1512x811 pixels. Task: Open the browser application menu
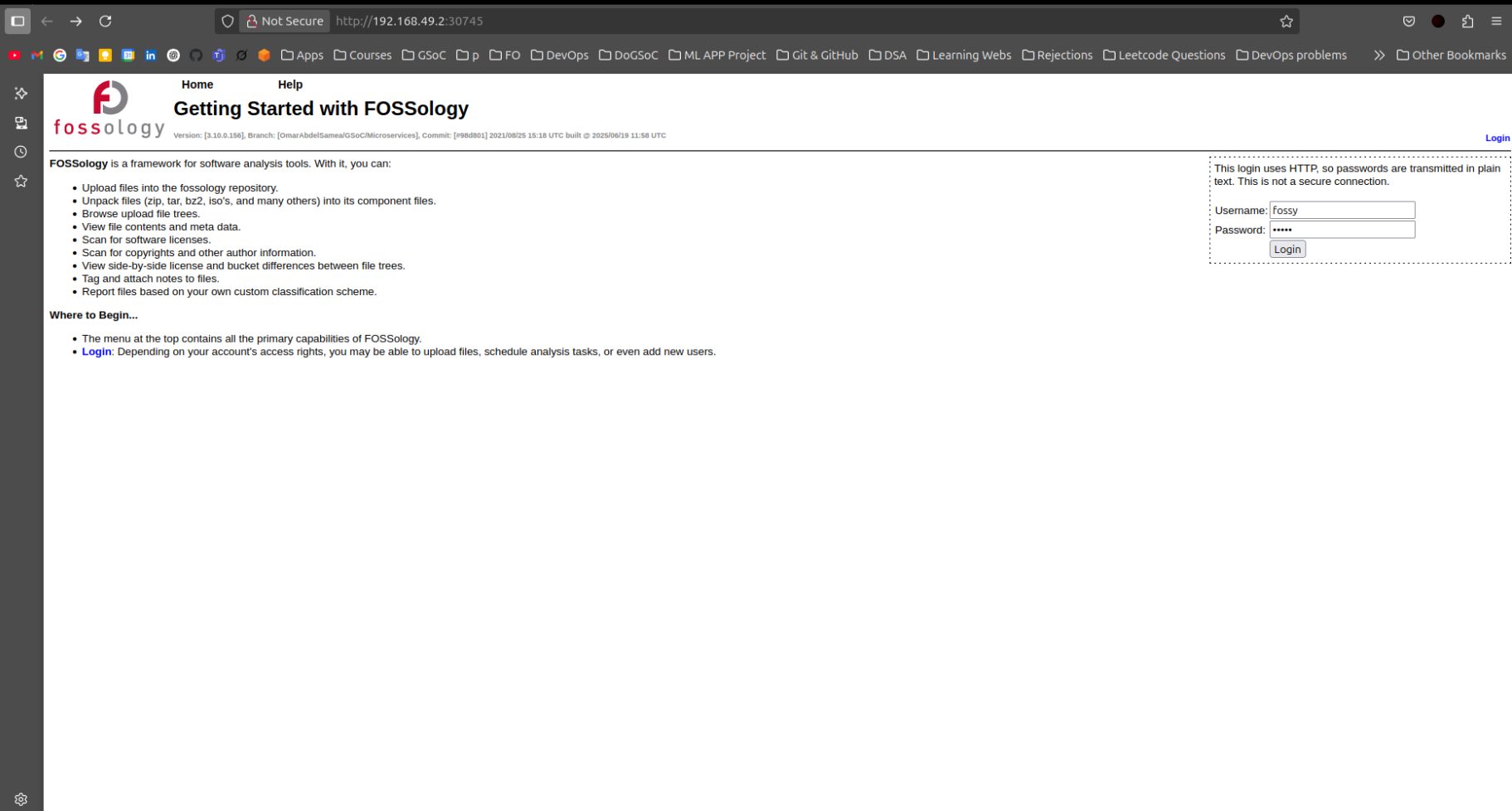pos(1496,21)
